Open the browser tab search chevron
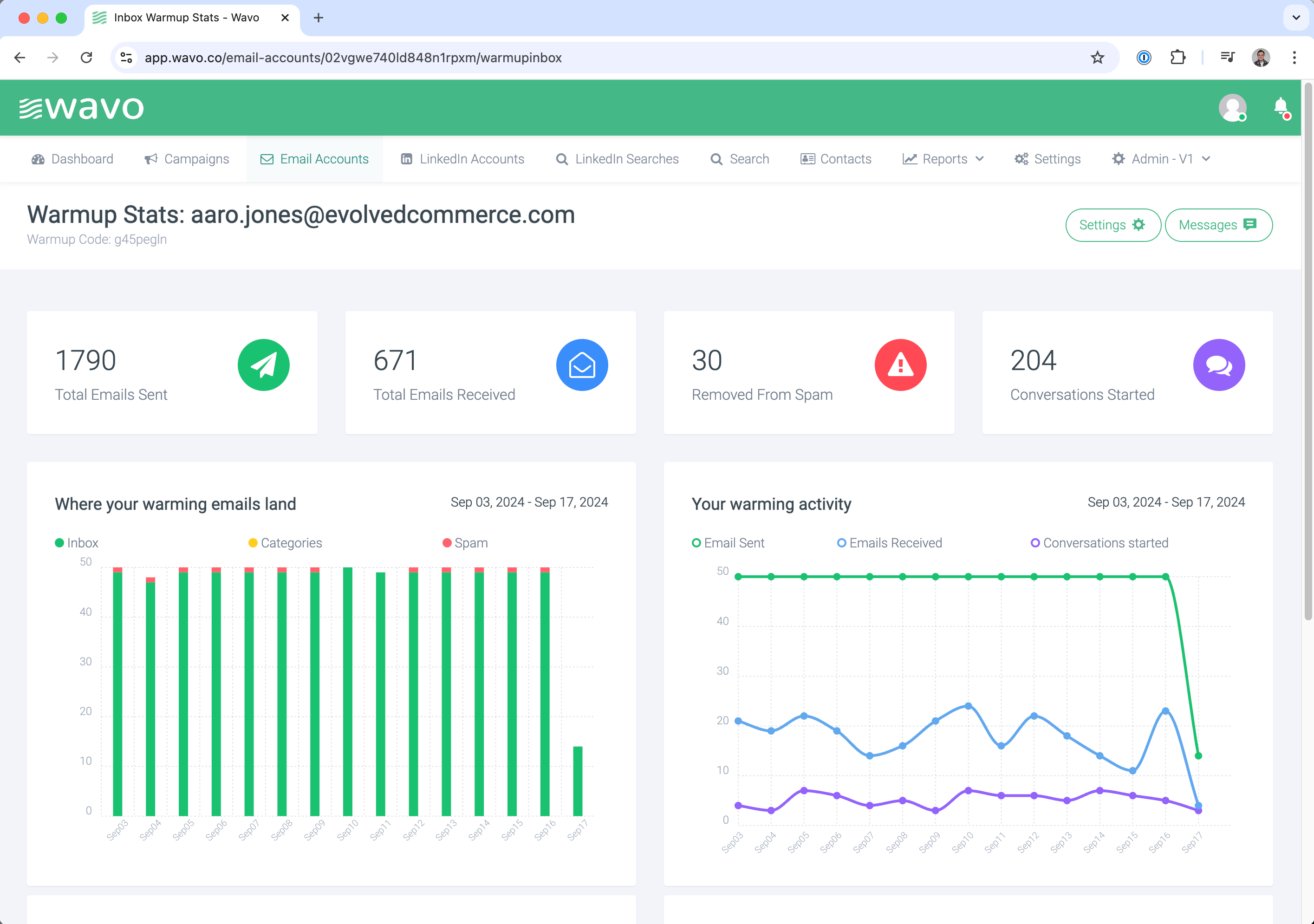Image resolution: width=1314 pixels, height=924 pixels. click(1296, 18)
